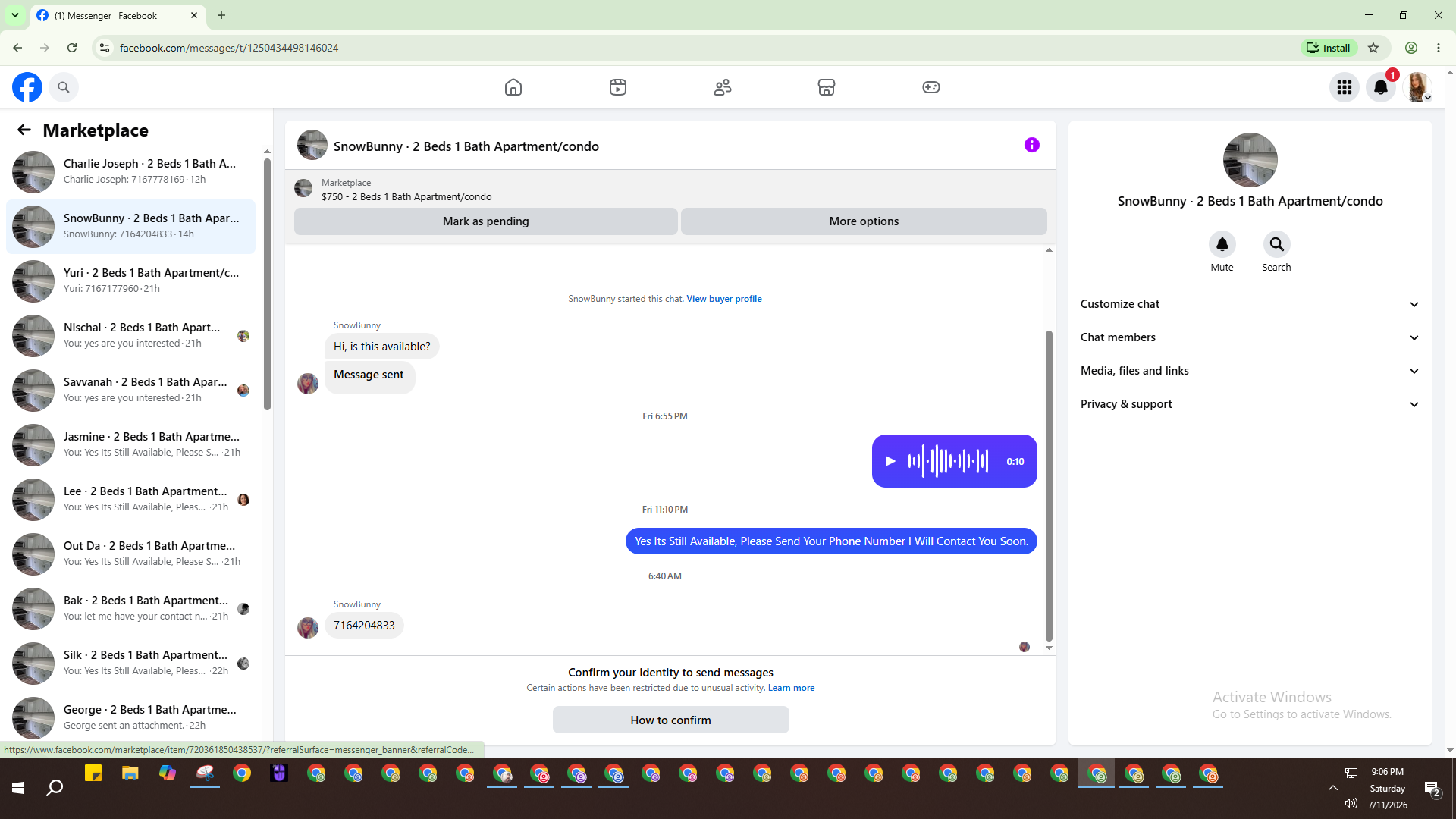
Task: Select the Messenger | Facebook tab
Action: [x=118, y=15]
